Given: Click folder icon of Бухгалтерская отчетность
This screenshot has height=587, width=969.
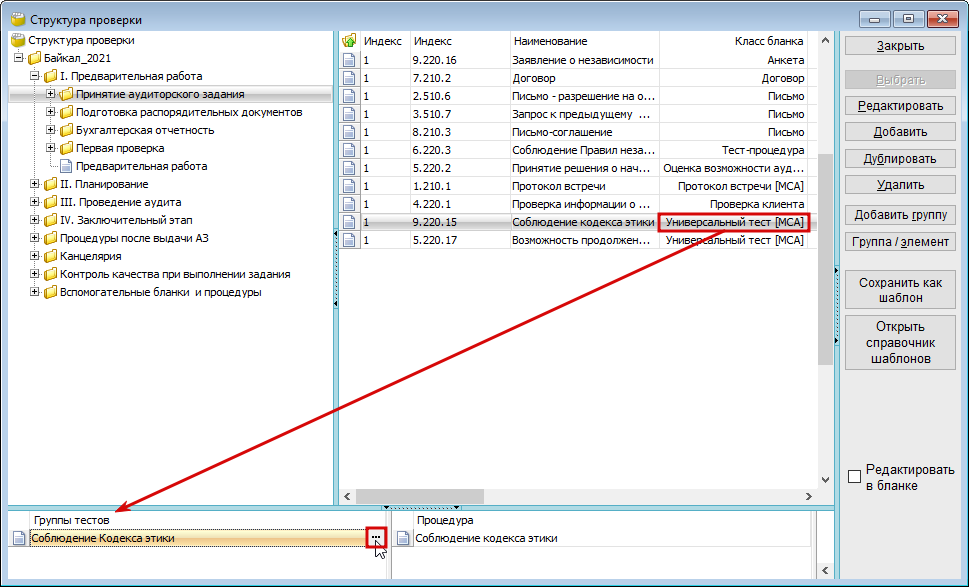Looking at the screenshot, I should 66,130.
